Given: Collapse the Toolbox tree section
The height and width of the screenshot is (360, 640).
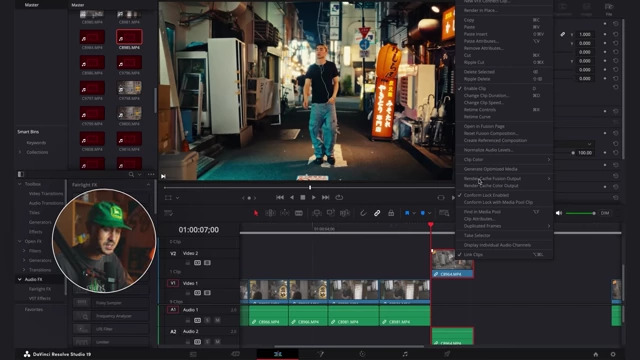Looking at the screenshot, I should click(x=20, y=184).
